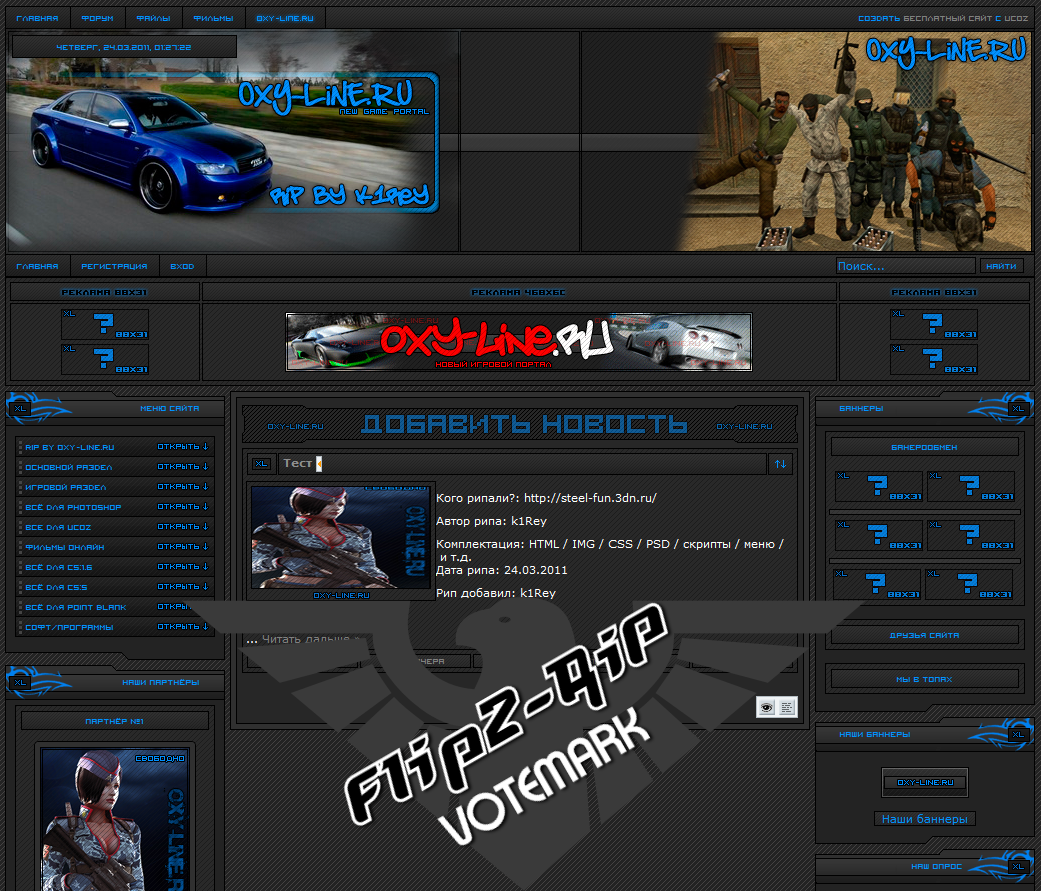Open Фильмы in the top navigation bar
1041x891 pixels.
[213, 19]
